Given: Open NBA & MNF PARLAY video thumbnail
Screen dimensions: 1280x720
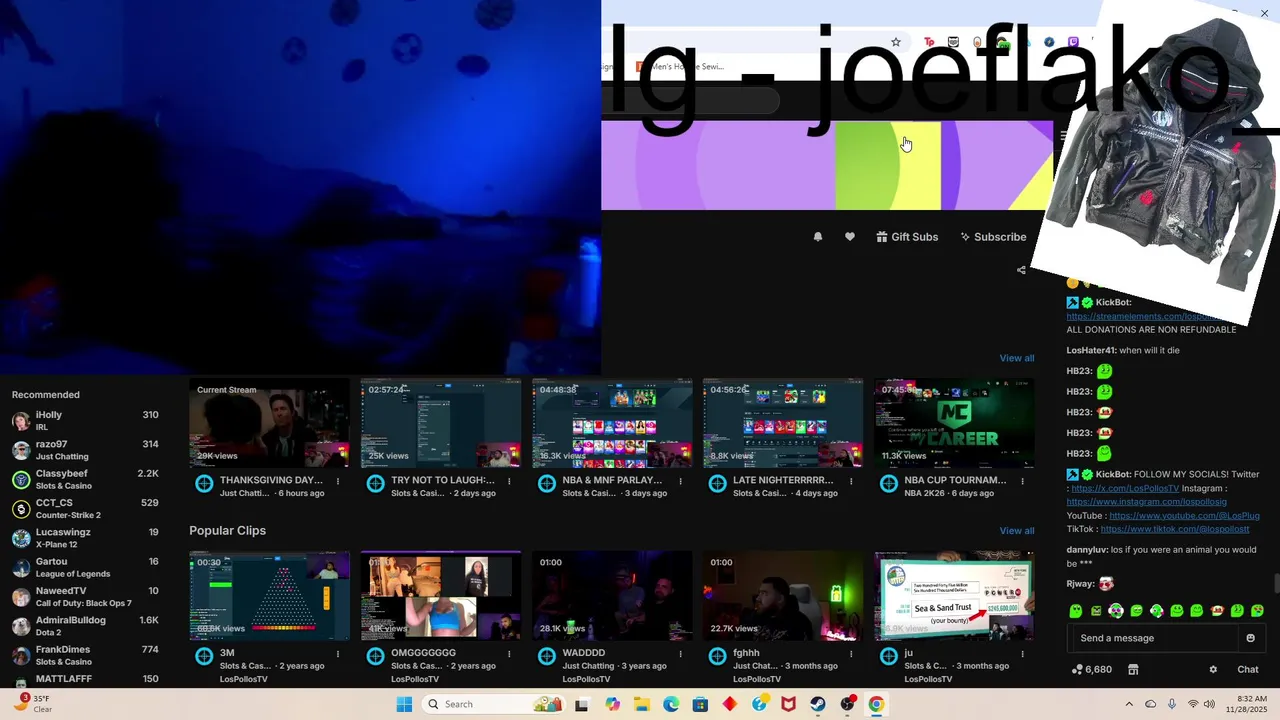Looking at the screenshot, I should (612, 423).
